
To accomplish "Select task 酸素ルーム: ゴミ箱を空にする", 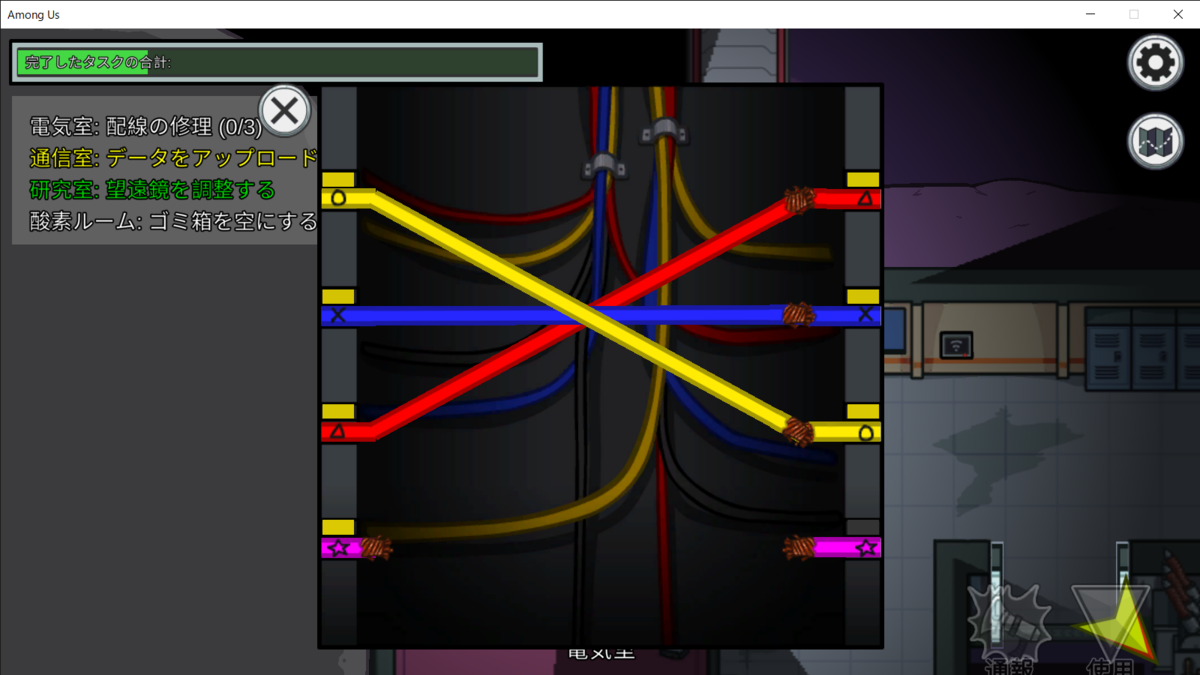I will click(x=174, y=221).
